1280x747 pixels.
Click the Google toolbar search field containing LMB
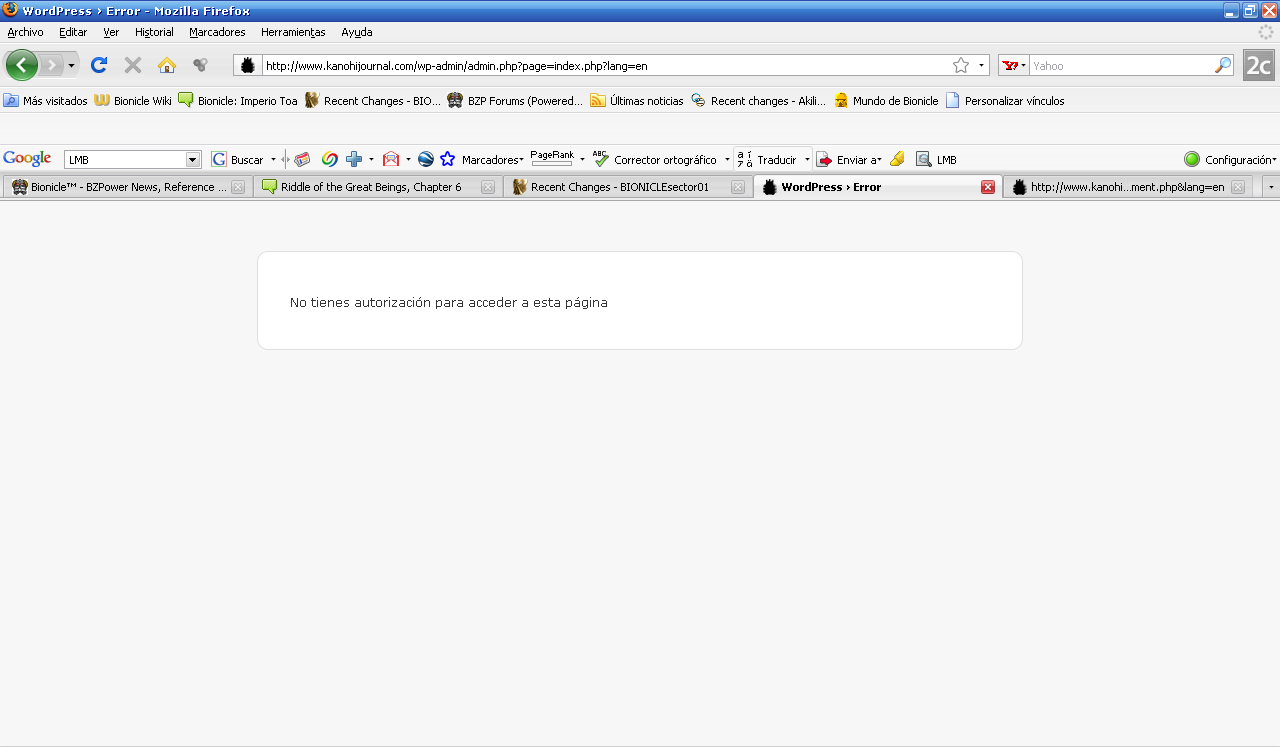[125, 160]
